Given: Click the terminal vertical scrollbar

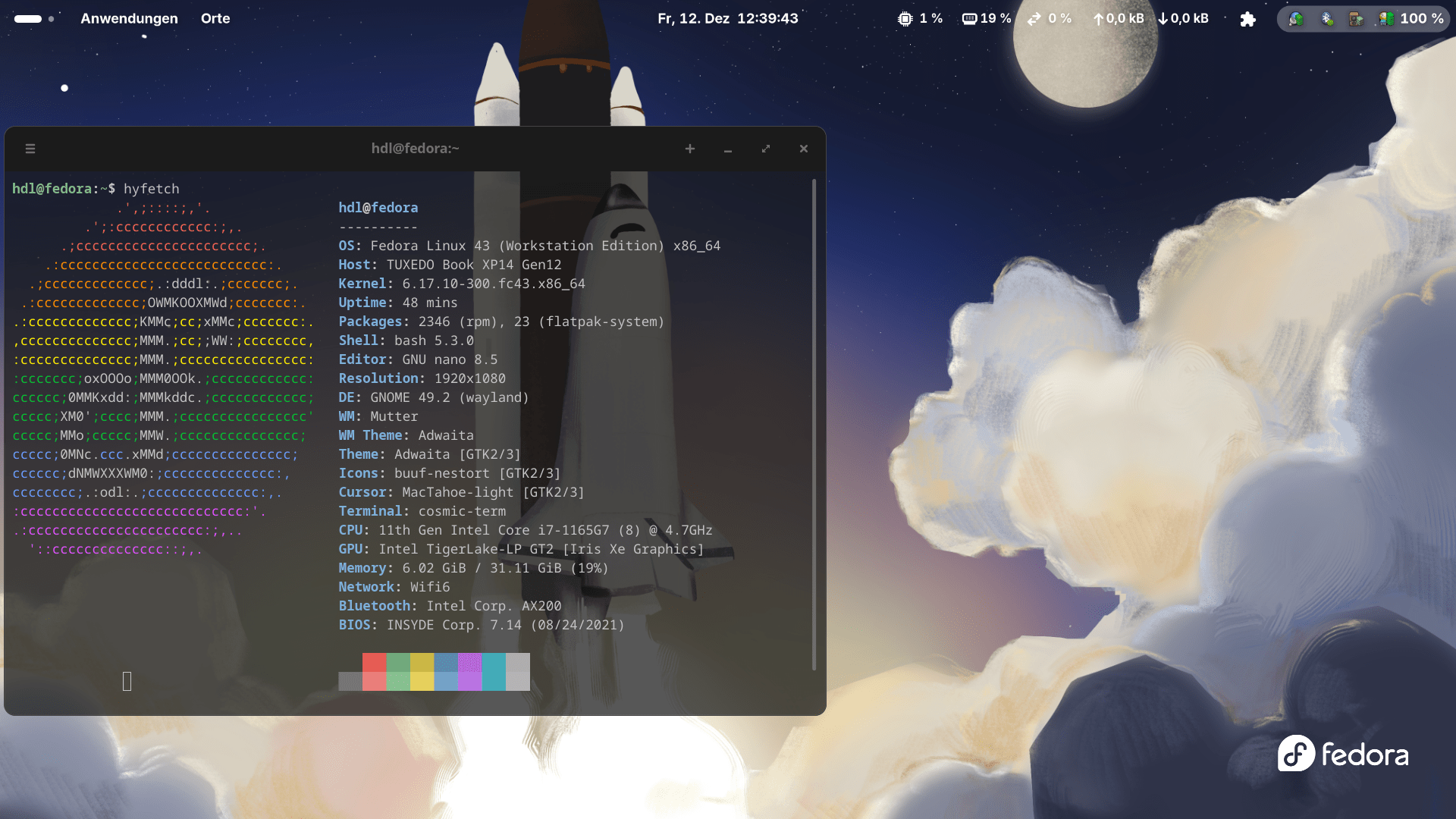Looking at the screenshot, I should (814, 425).
